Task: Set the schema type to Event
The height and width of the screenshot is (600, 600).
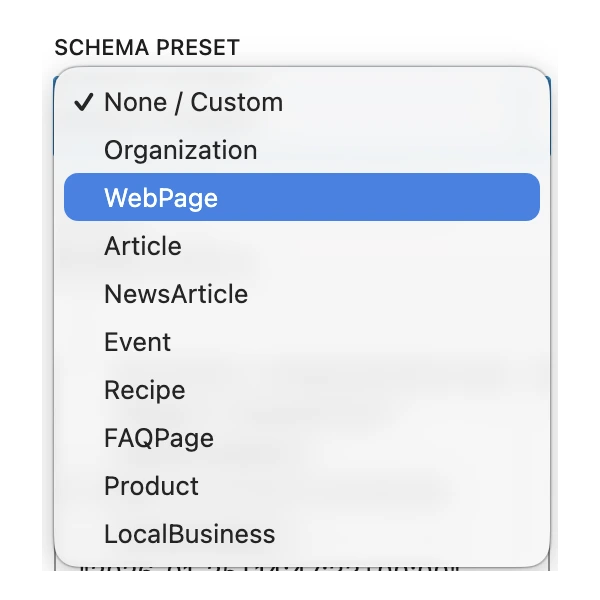Action: coord(138,342)
